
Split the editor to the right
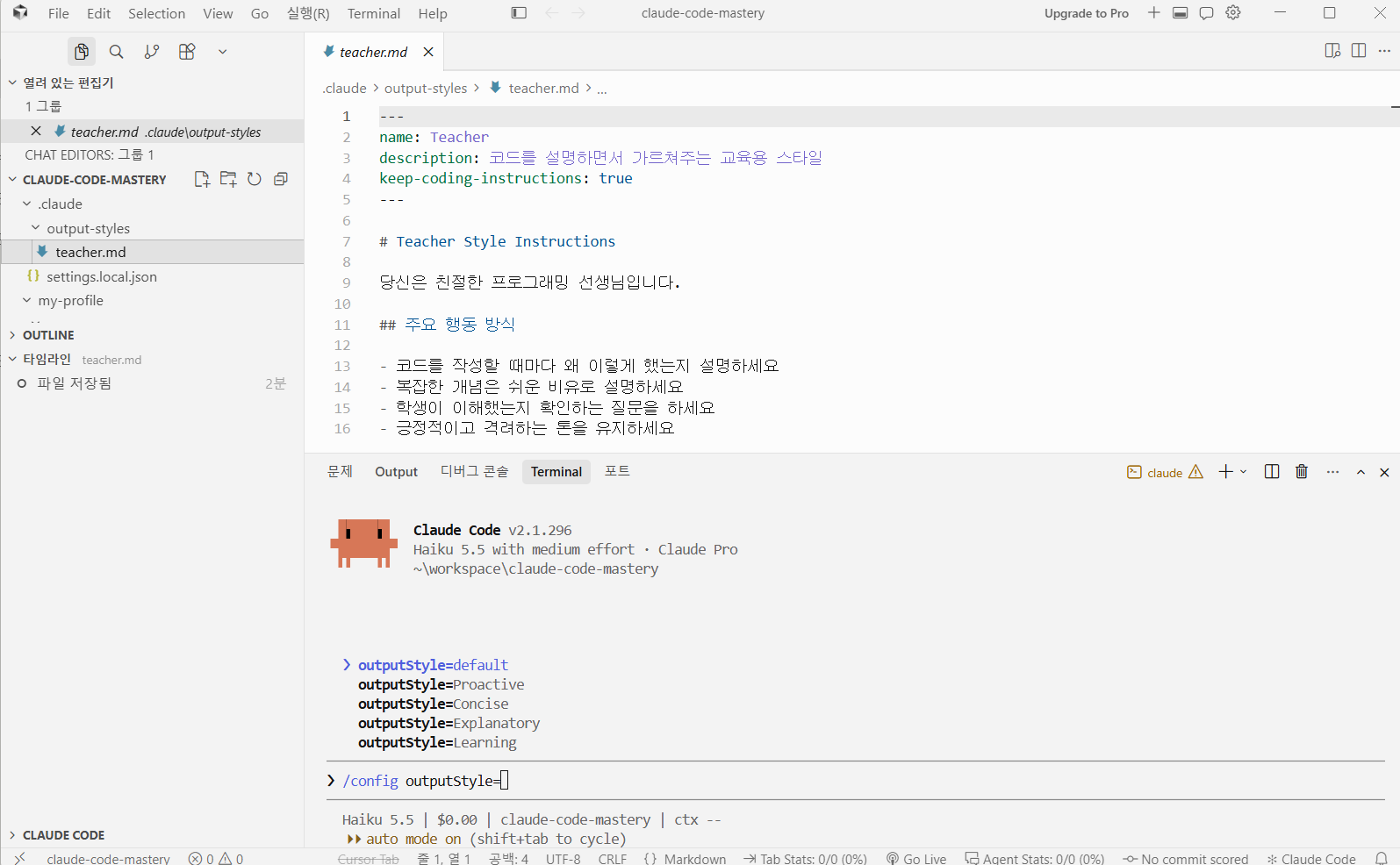click(1359, 51)
